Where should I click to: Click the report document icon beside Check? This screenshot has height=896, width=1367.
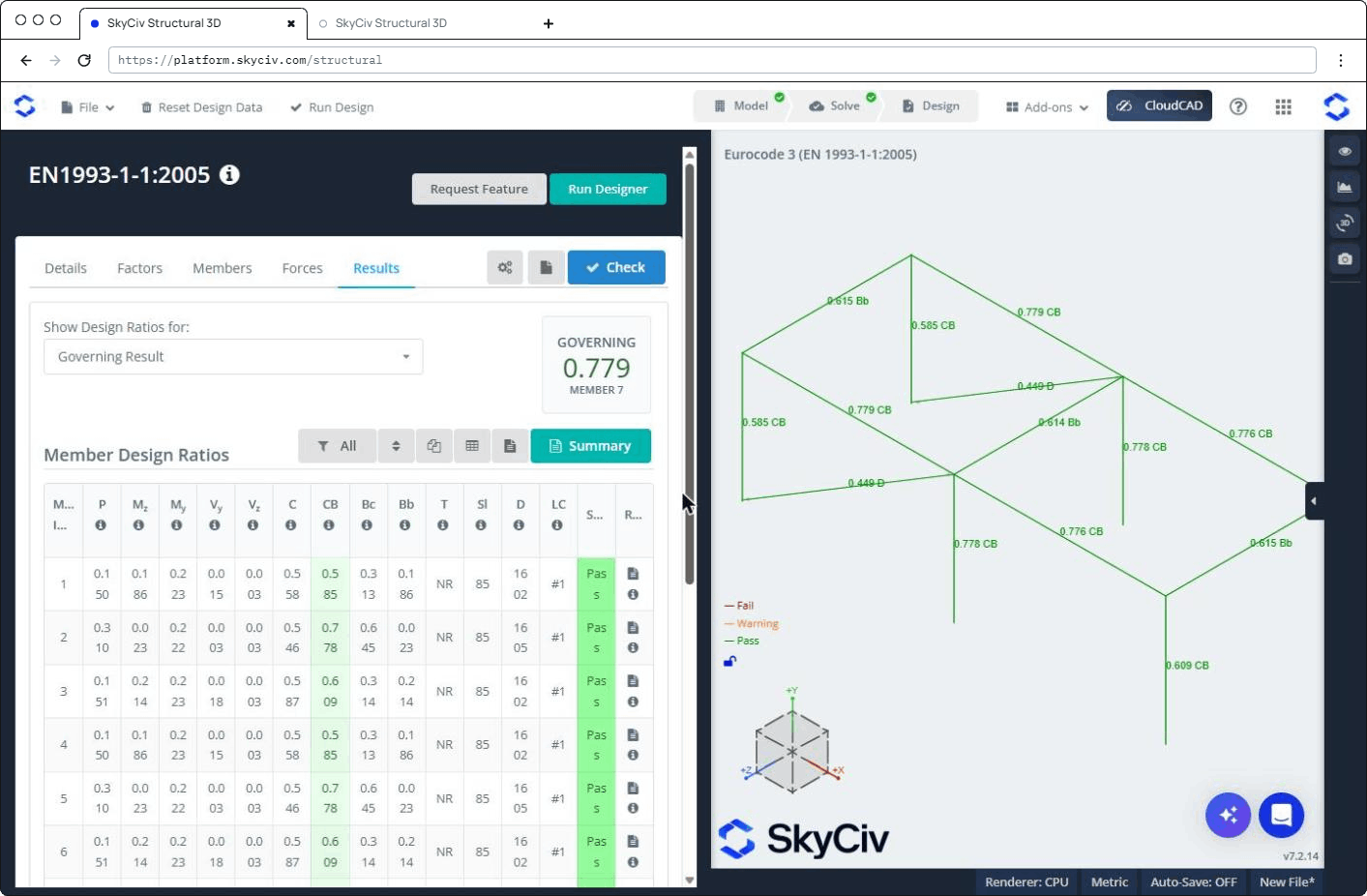click(x=546, y=267)
